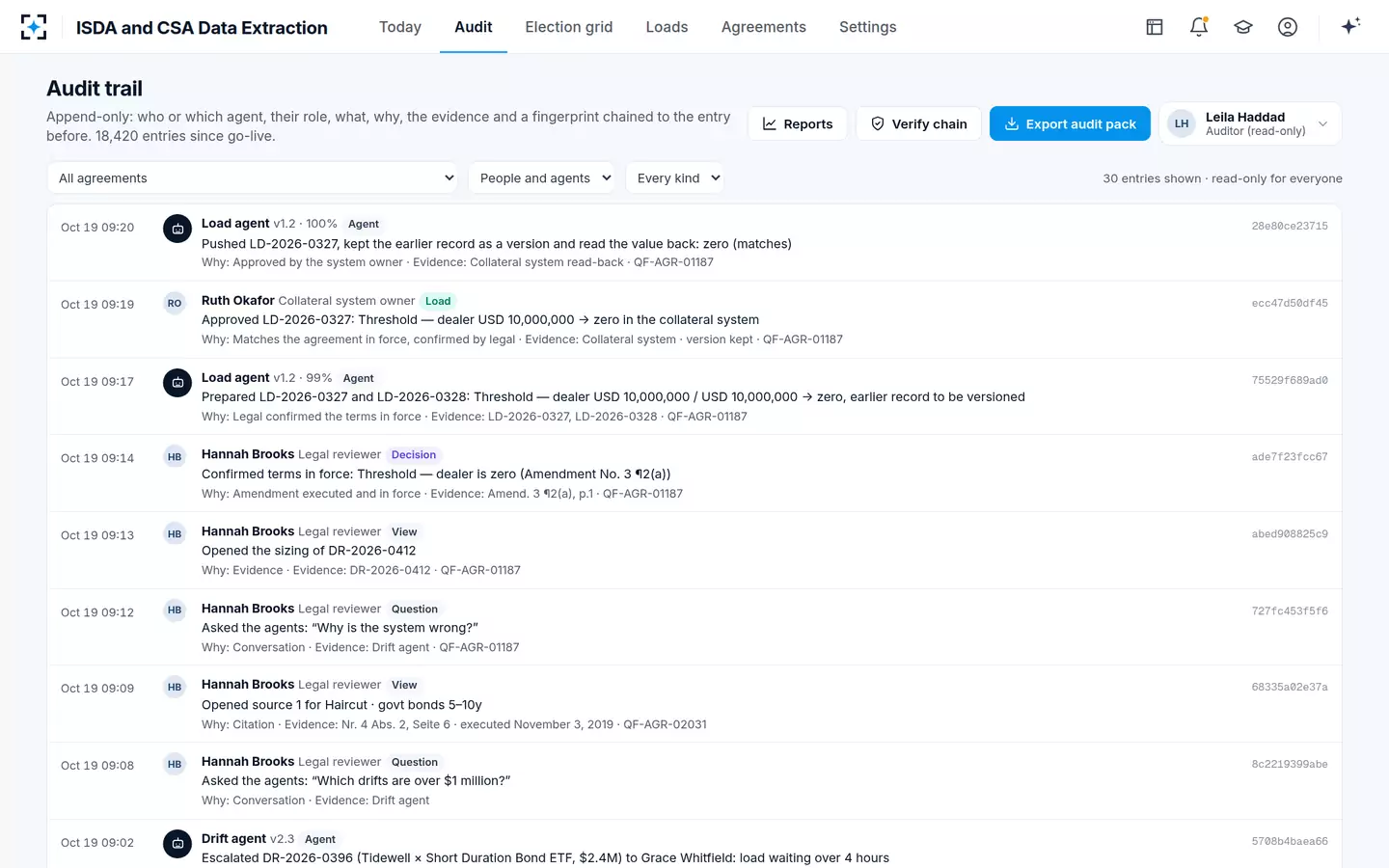Viewport: 1389px width, 868px height.
Task: Click the Agent tag on Drift agent entry
Action: coord(320,840)
